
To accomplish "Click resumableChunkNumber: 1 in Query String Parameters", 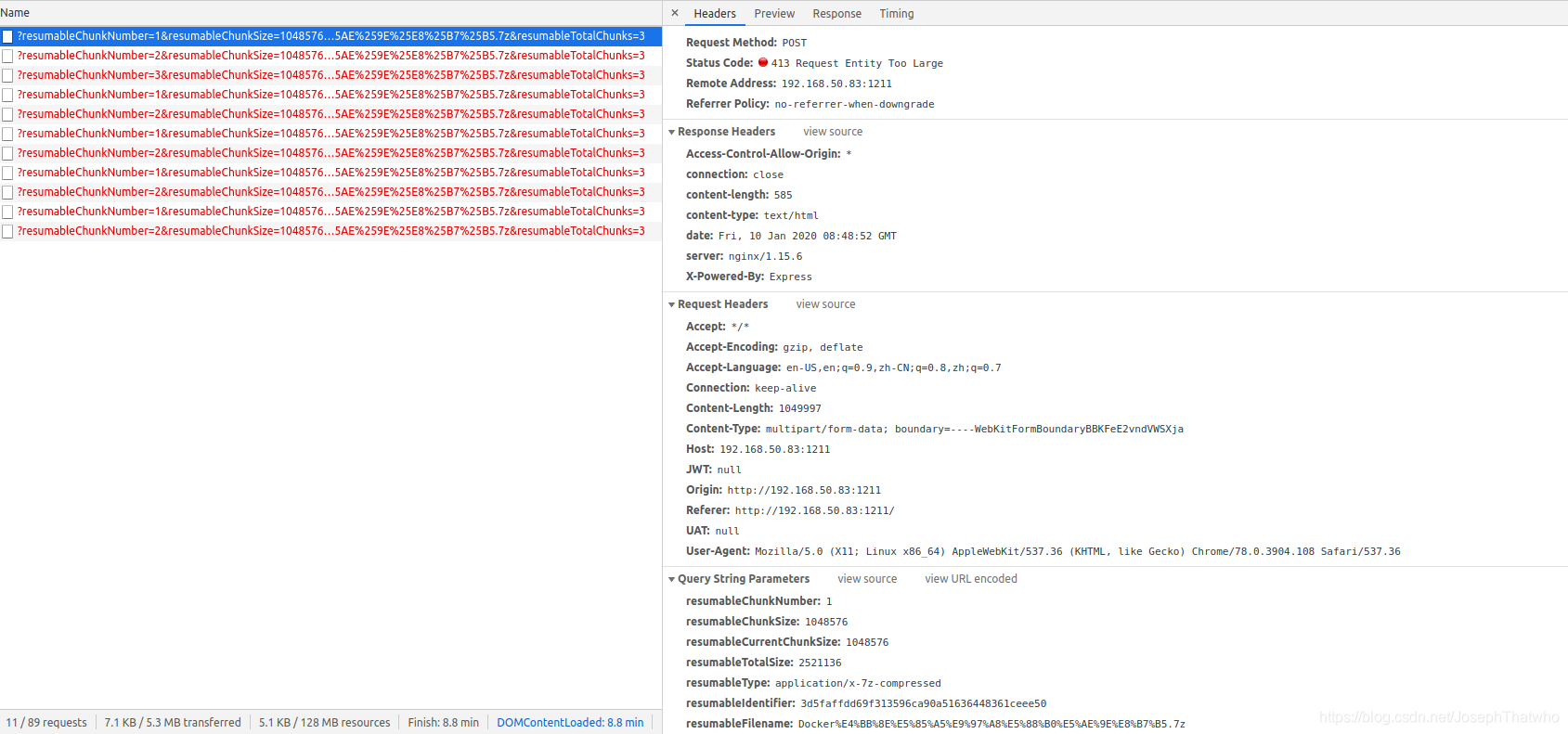I will coord(759,601).
